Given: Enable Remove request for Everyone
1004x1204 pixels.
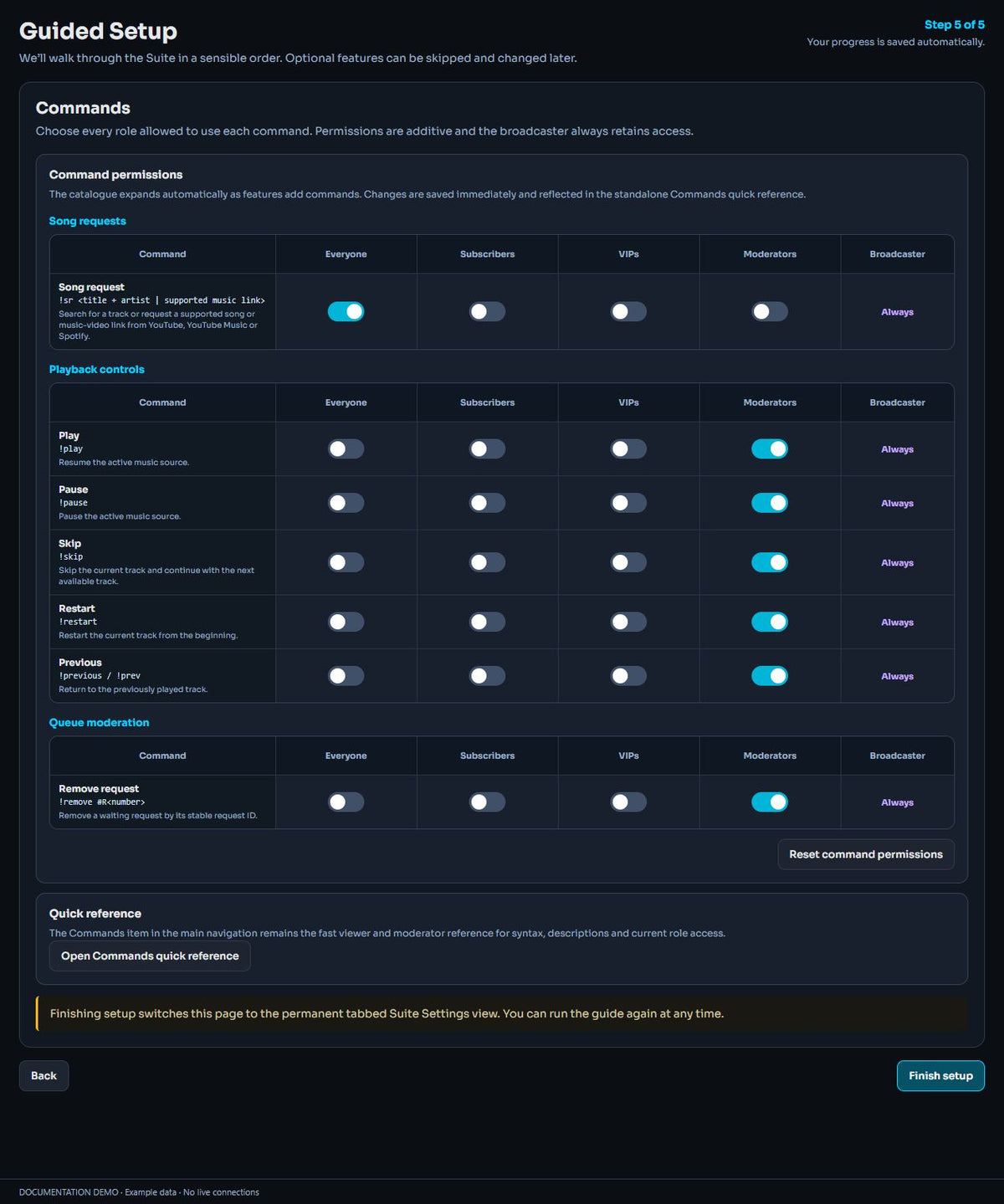Looking at the screenshot, I should tap(346, 802).
